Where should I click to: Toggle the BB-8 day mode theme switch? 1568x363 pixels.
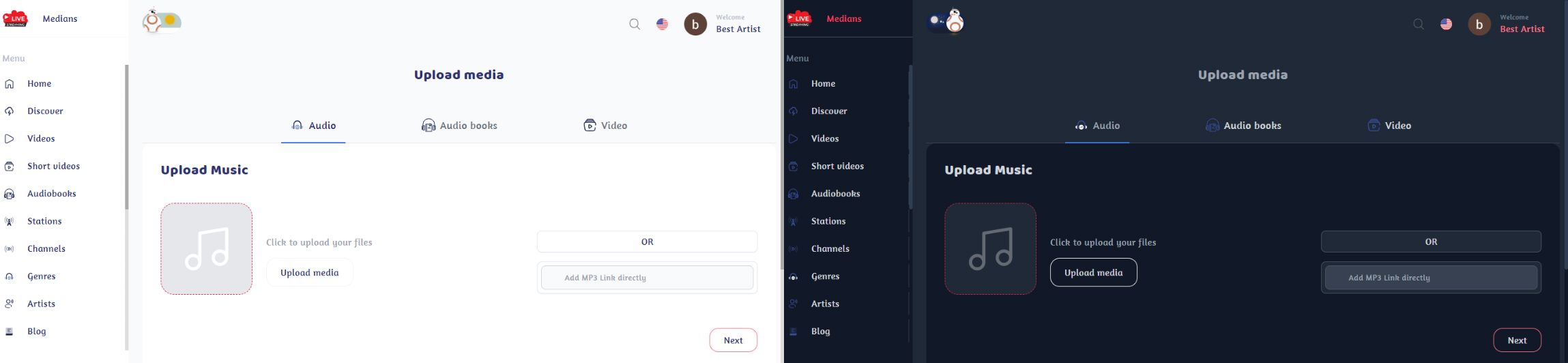tap(162, 22)
